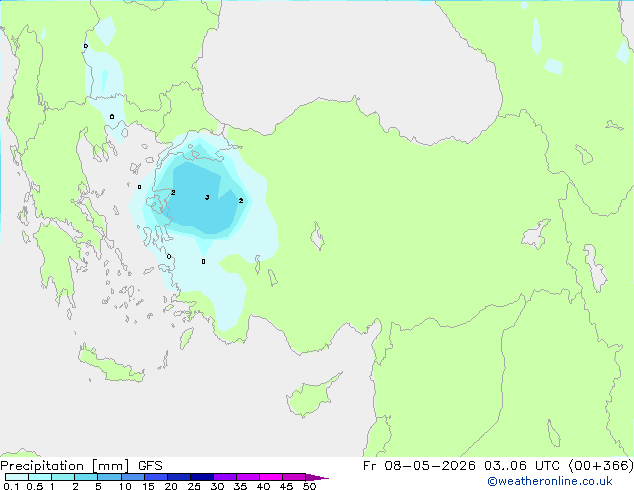This screenshot has height=490, width=634.
Task: Select the 30–35 mm purple legend swatch
Action: pyautogui.click(x=225, y=477)
